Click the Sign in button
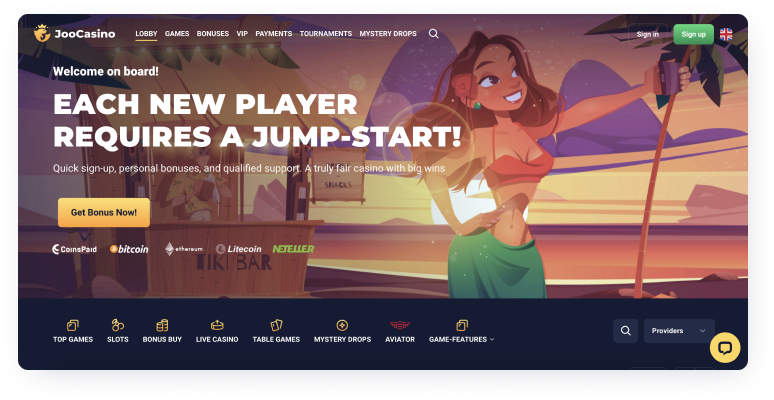The image size is (774, 400). coord(648,34)
